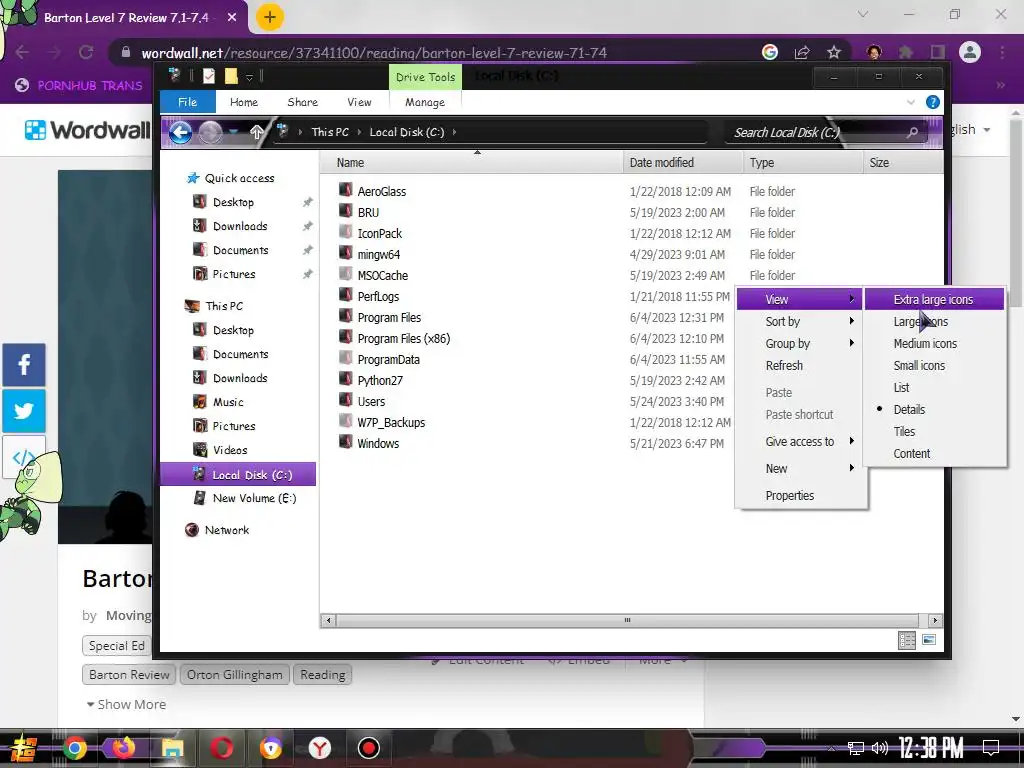Click the Quick access star icon
The width and height of the screenshot is (1024, 768).
(x=193, y=178)
